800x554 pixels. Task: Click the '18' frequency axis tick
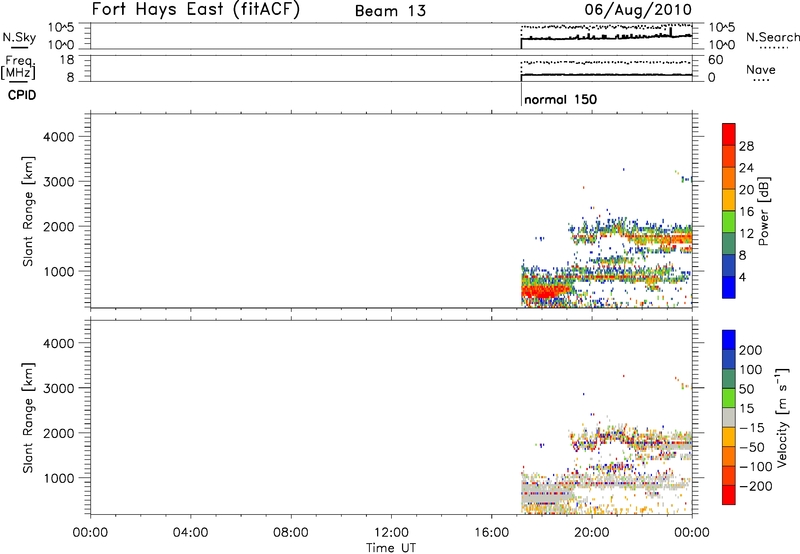pos(67,60)
